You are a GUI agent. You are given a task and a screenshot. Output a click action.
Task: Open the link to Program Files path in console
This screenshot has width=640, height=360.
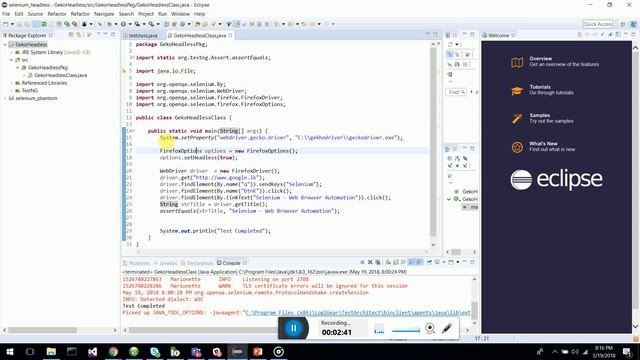[x=358, y=313]
